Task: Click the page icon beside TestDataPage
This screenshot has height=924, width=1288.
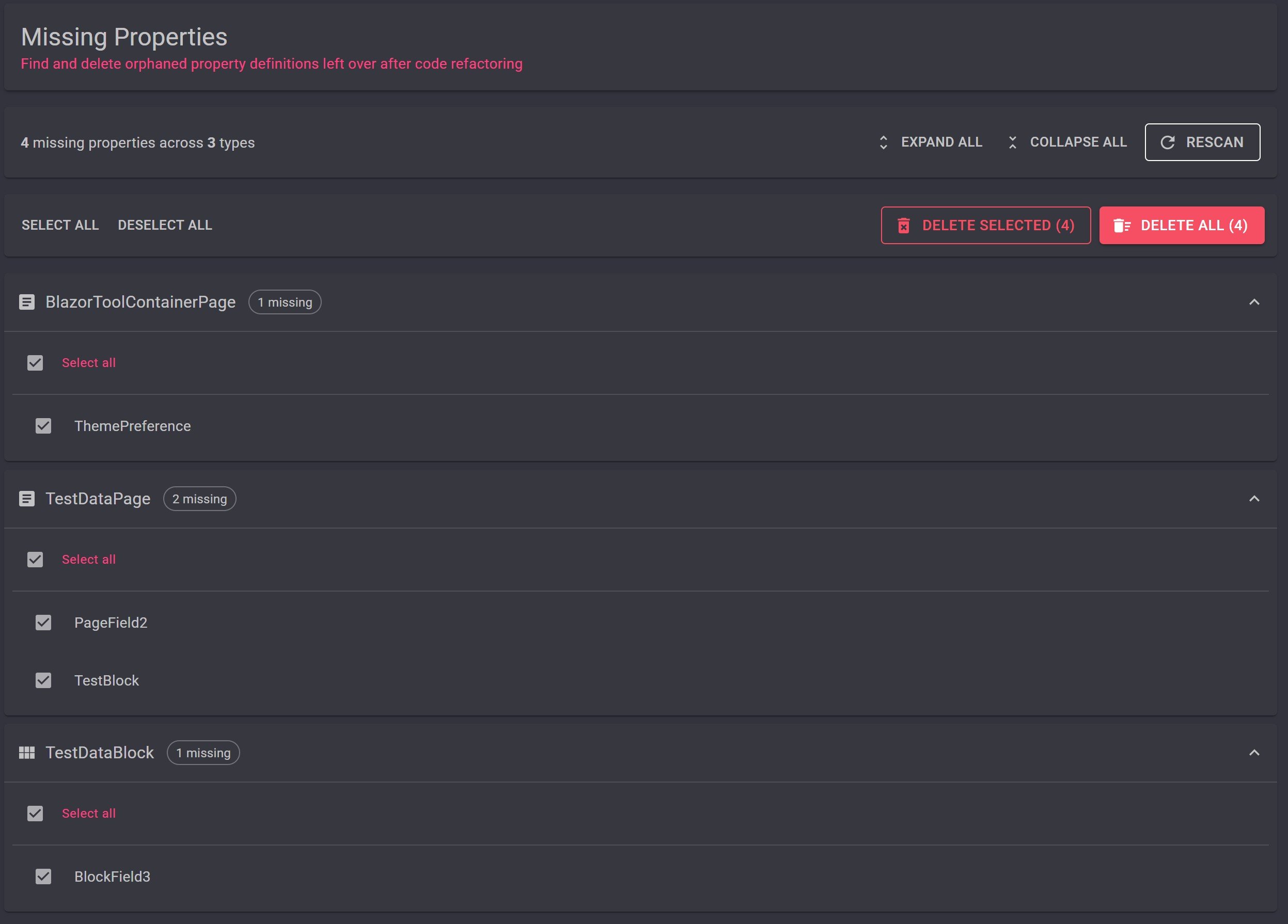Action: tap(27, 499)
